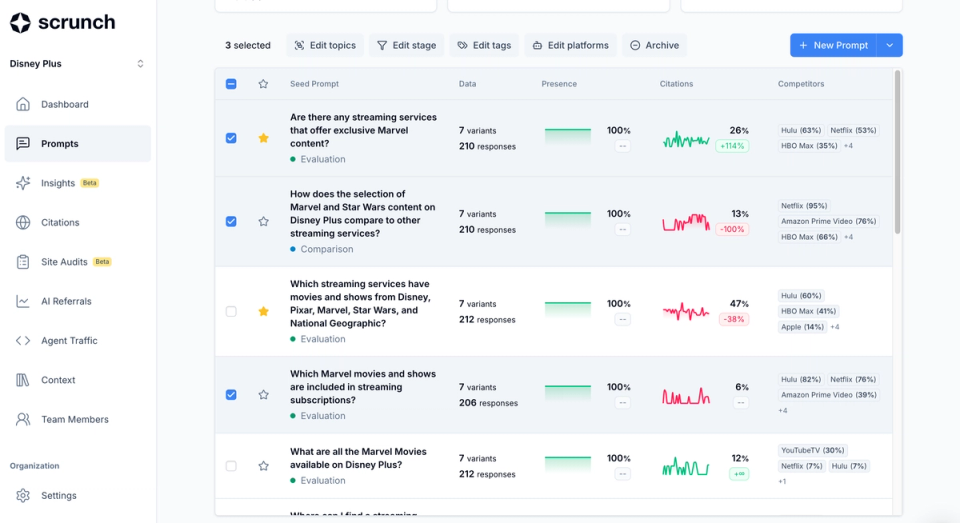Open the Citations globe icon
This screenshot has height=523, width=960.
pyautogui.click(x=23, y=222)
